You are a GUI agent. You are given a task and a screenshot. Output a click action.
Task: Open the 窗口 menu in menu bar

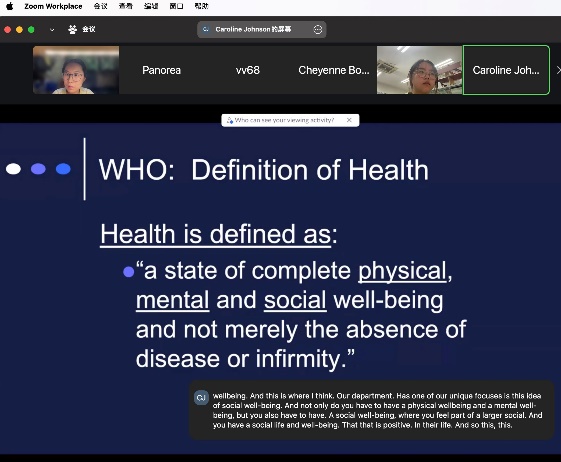pyautogui.click(x=176, y=6)
